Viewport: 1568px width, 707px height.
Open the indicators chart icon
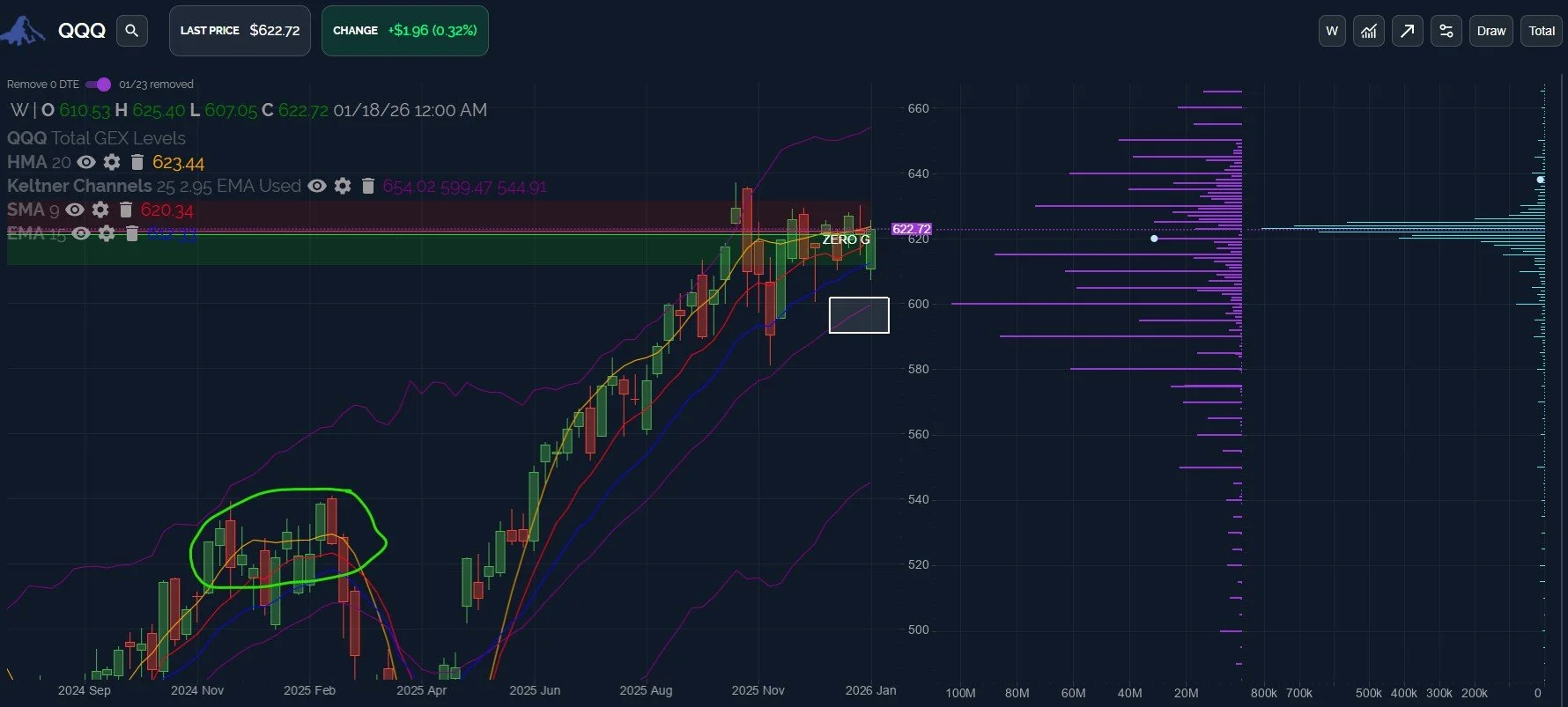tap(1368, 31)
